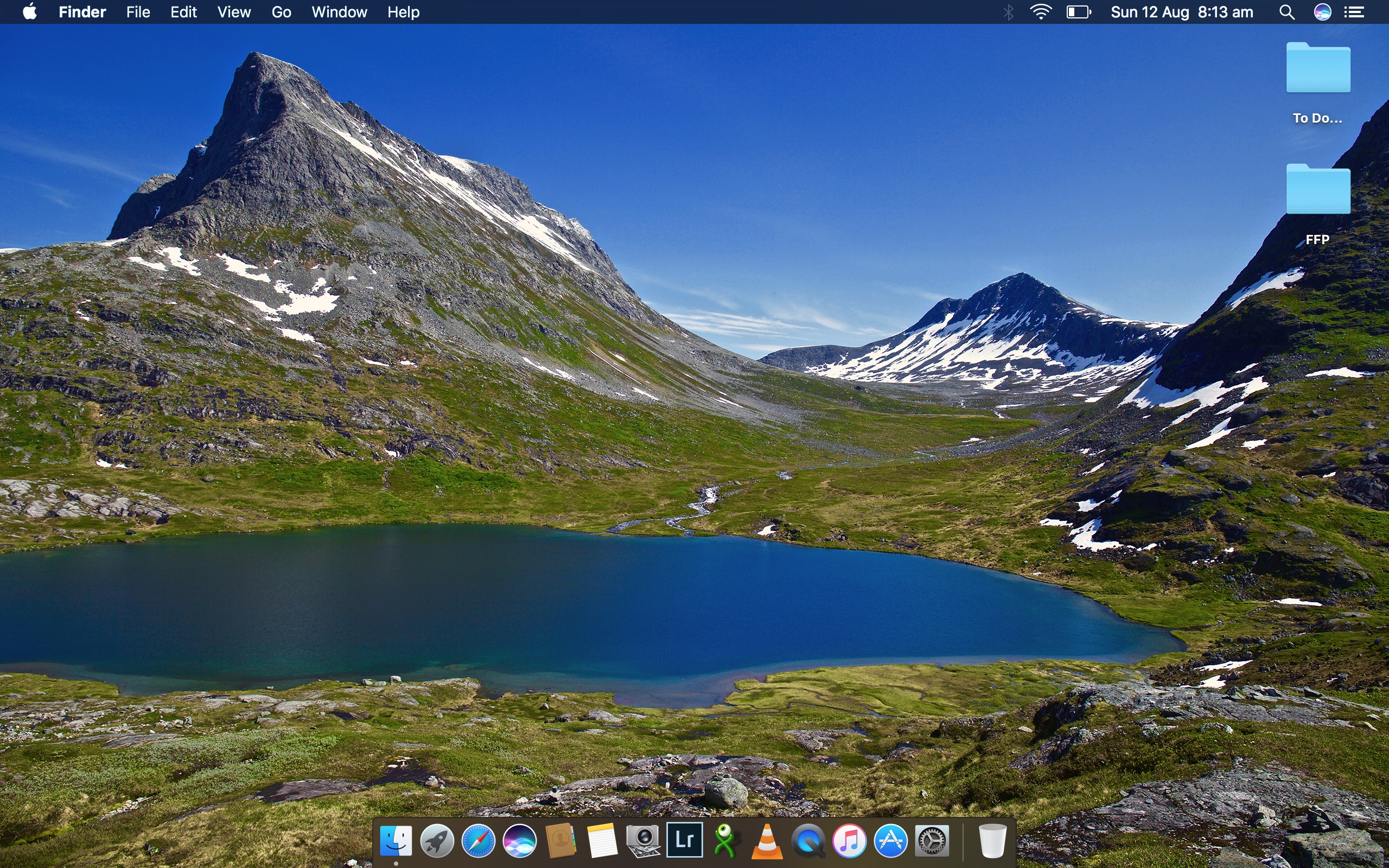Open the View menu
The width and height of the screenshot is (1389, 868).
234,12
